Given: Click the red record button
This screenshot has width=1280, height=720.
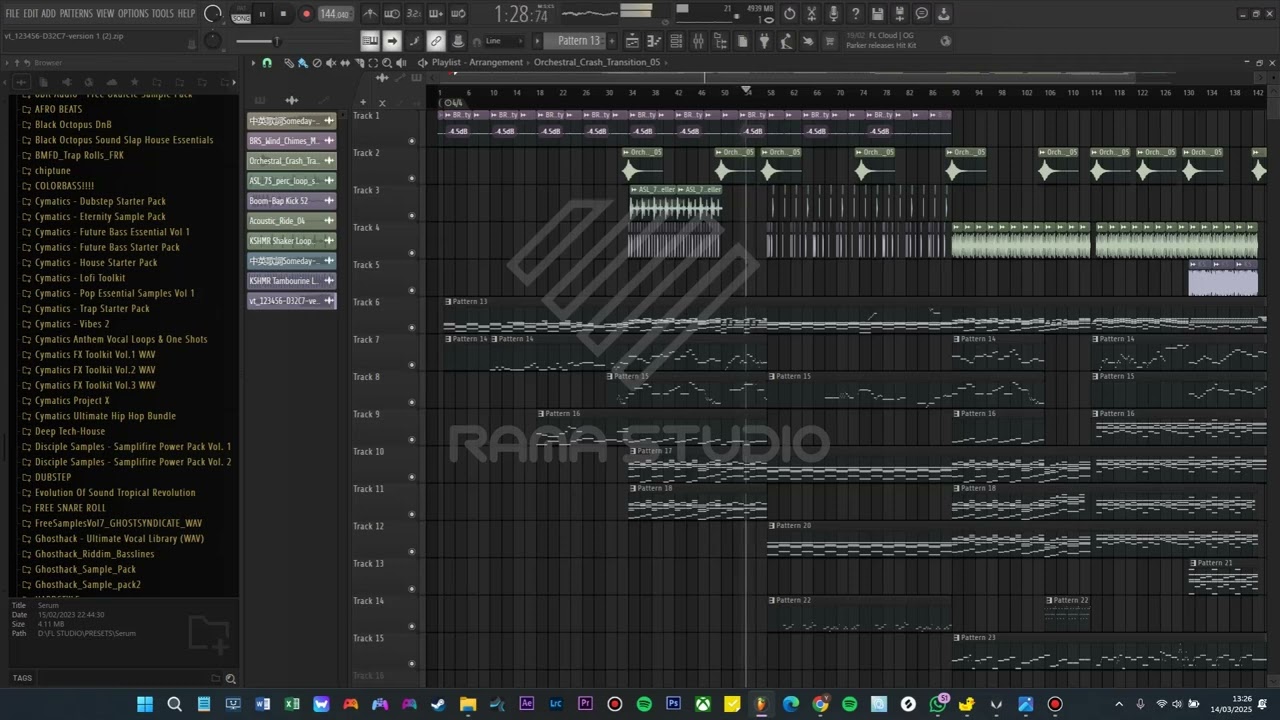Looking at the screenshot, I should point(306,14).
